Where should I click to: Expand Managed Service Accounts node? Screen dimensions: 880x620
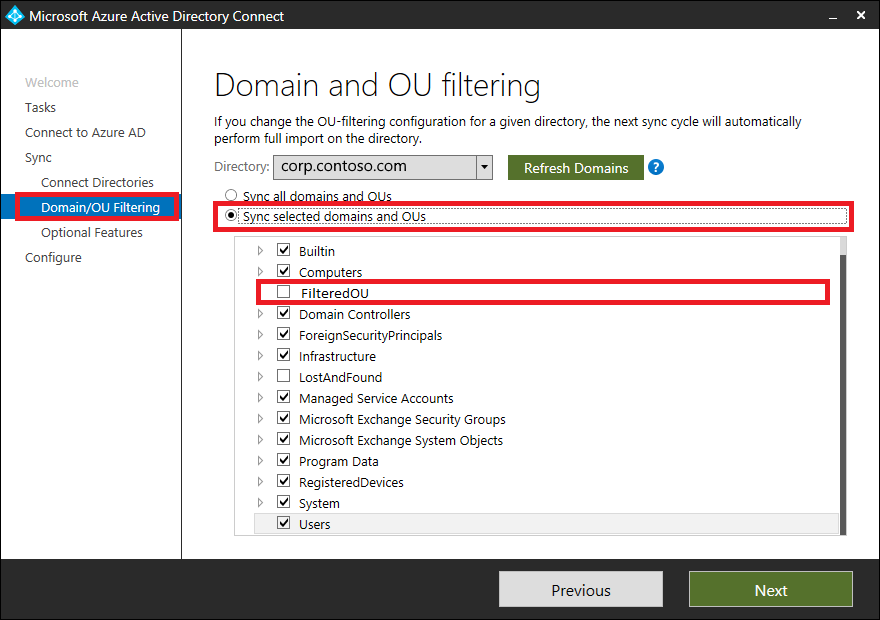point(260,398)
